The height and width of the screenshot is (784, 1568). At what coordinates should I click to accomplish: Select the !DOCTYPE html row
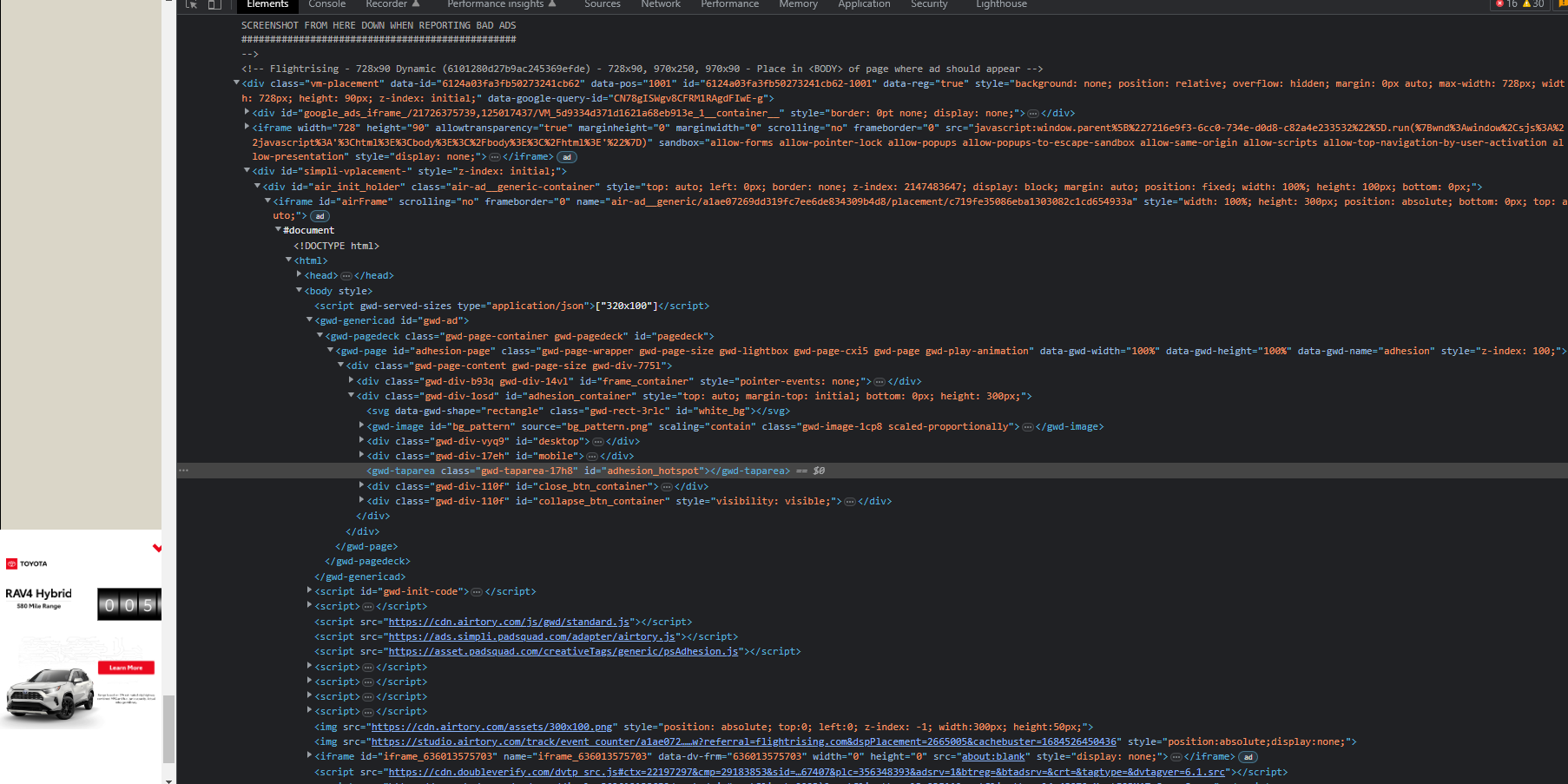336,247
